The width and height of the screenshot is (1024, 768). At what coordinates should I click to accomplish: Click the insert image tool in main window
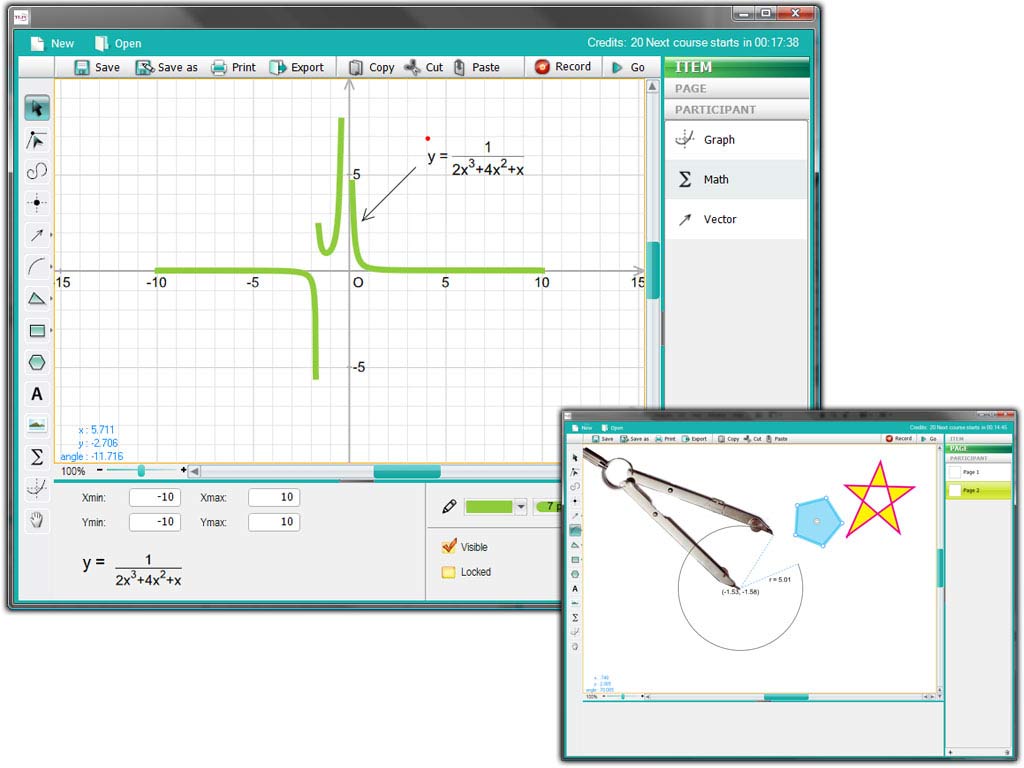pos(37,425)
